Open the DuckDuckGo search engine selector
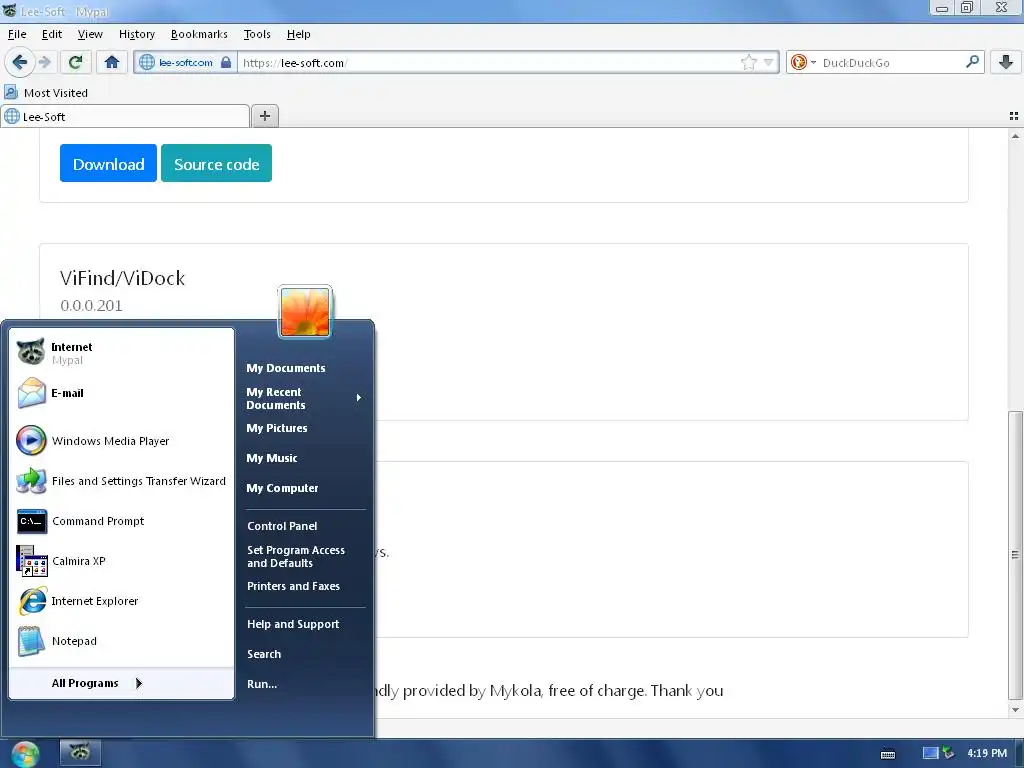 pyautogui.click(x=803, y=62)
